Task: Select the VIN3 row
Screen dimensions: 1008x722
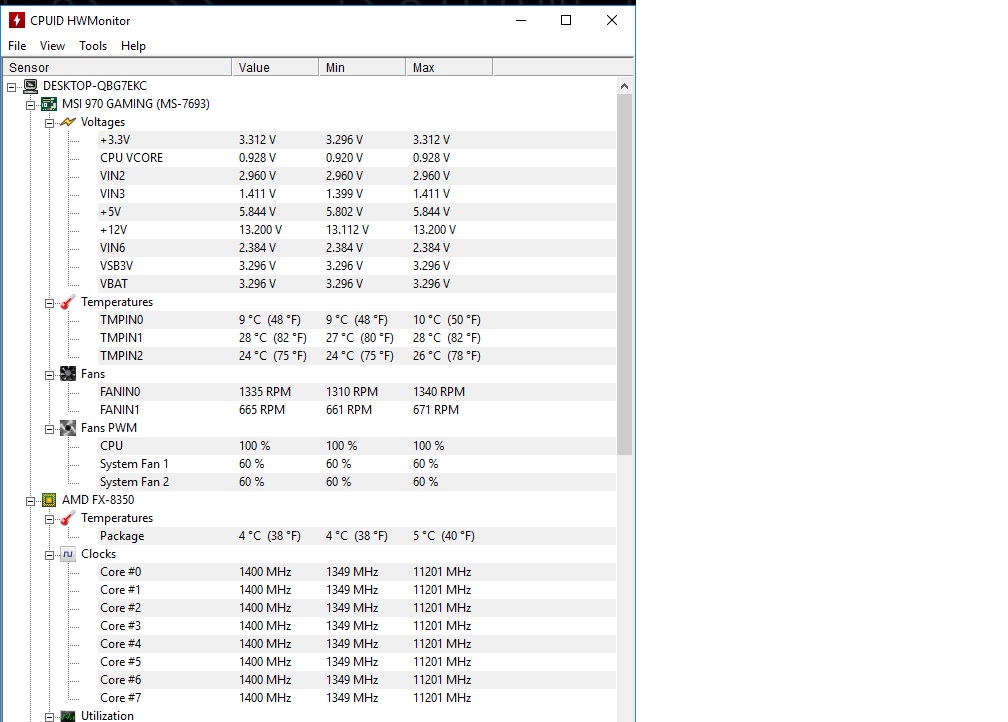Action: coord(357,194)
